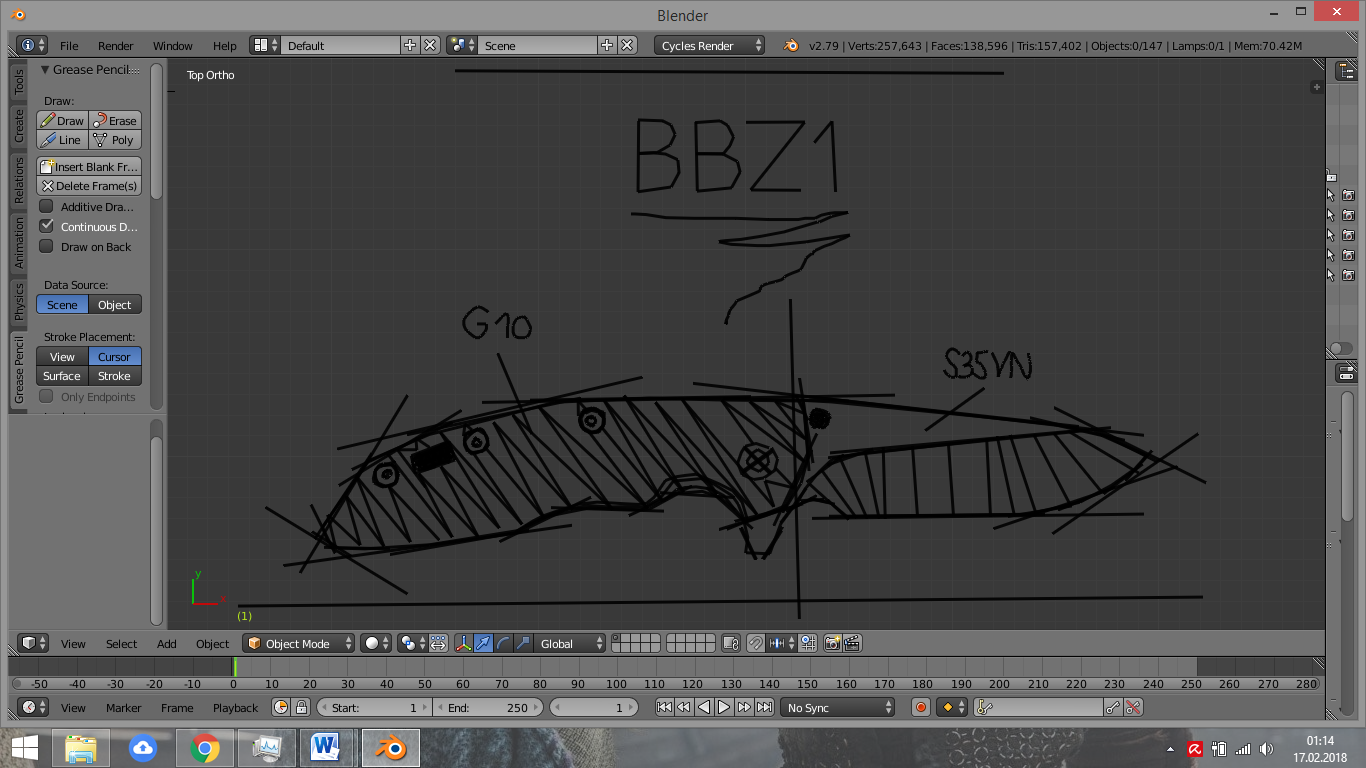Play the animation in reverse
1366x768 pixels.
point(704,708)
